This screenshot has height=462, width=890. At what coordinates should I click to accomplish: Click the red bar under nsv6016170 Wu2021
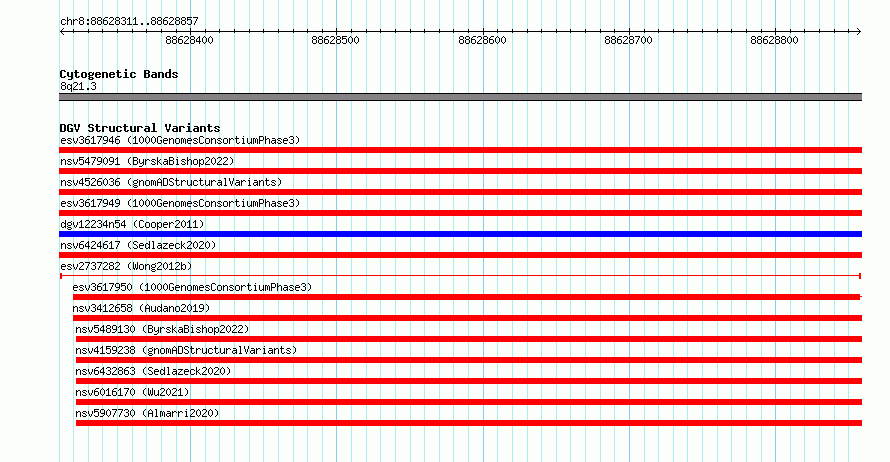pos(469,402)
